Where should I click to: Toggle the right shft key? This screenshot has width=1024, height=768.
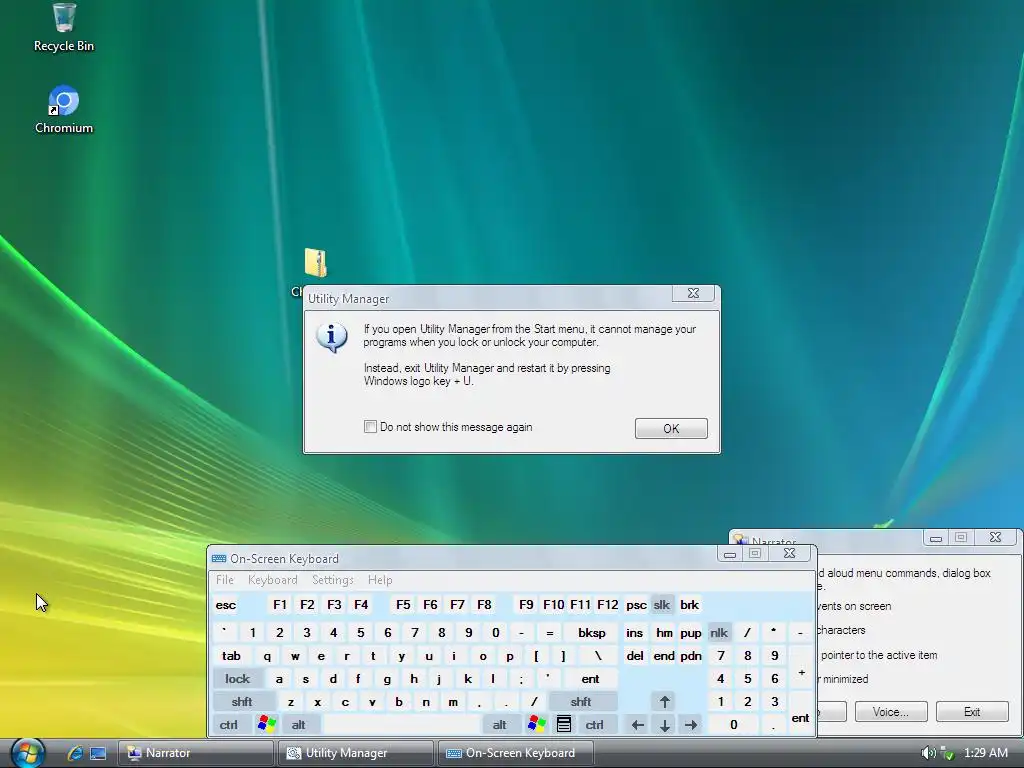tap(581, 701)
